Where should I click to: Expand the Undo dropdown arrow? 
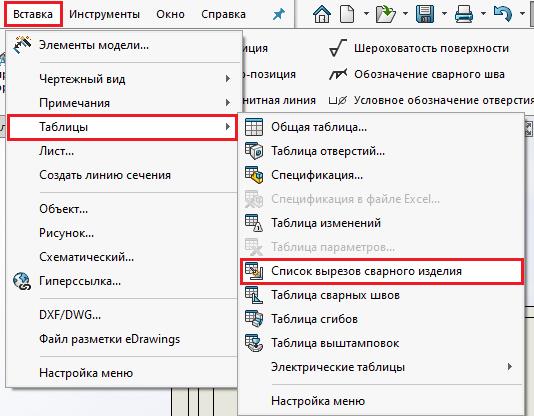pyautogui.click(x=522, y=14)
